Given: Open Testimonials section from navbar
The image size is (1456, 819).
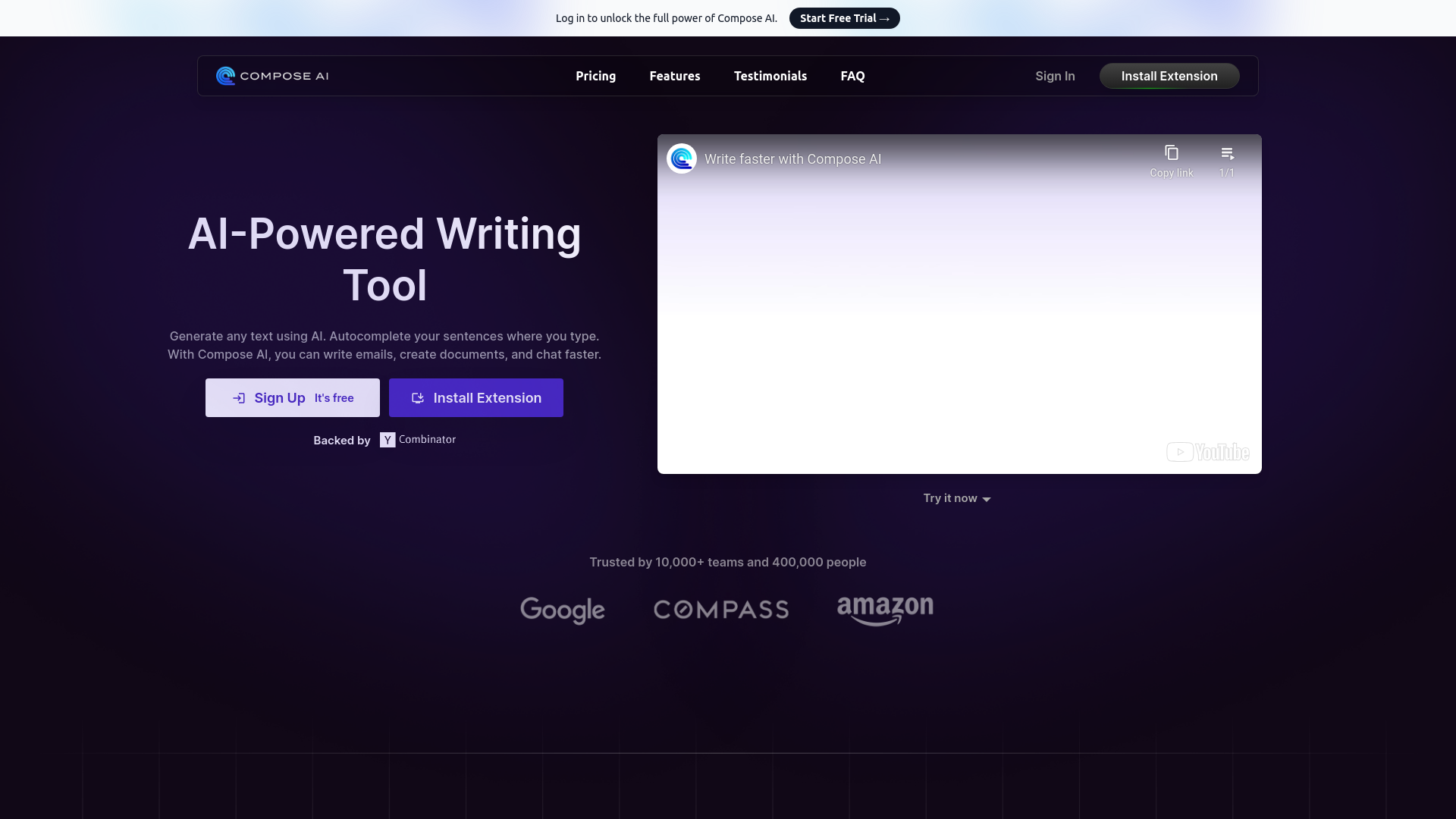Looking at the screenshot, I should tap(770, 76).
